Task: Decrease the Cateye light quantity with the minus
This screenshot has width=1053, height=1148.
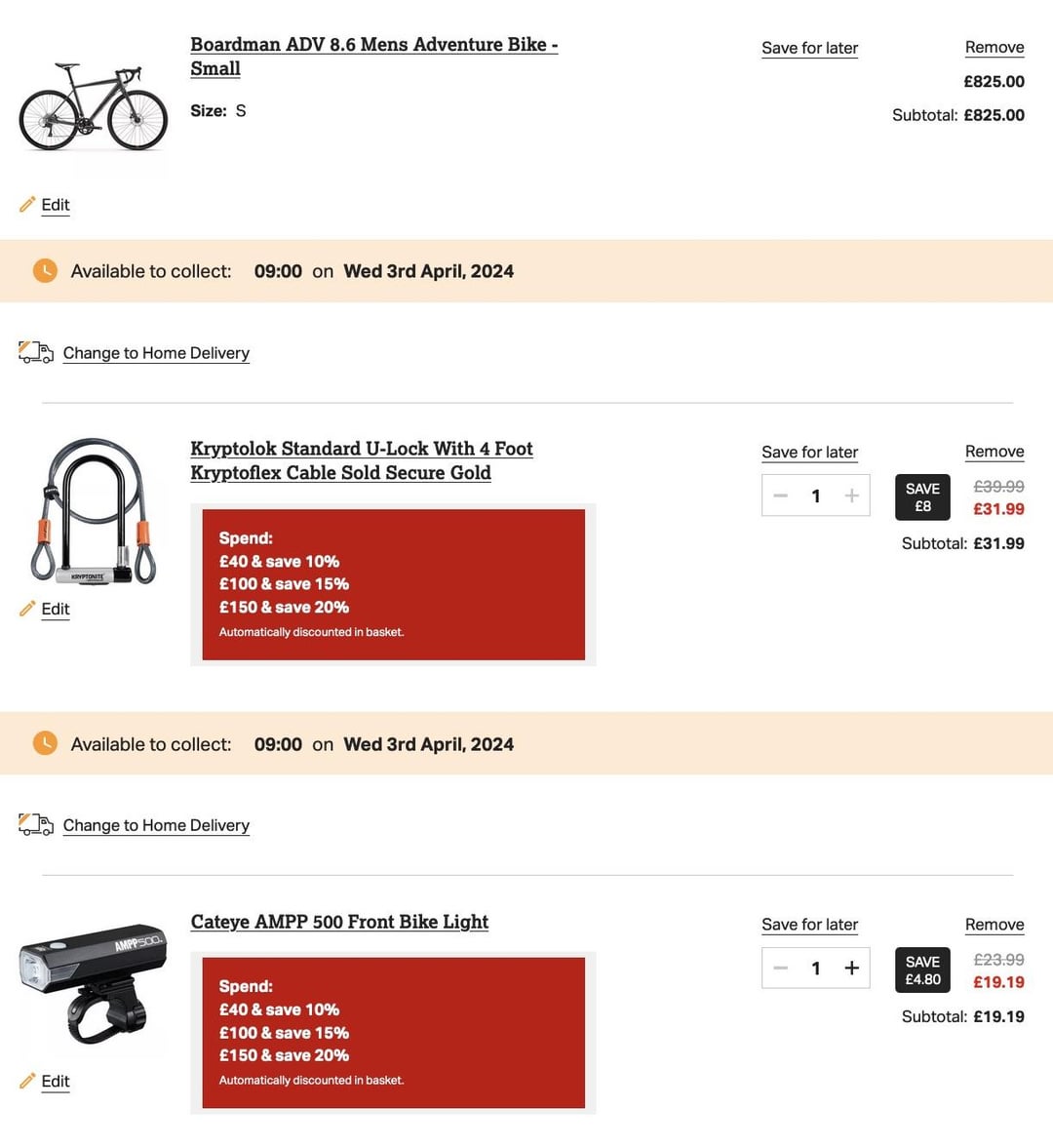Action: 781,968
